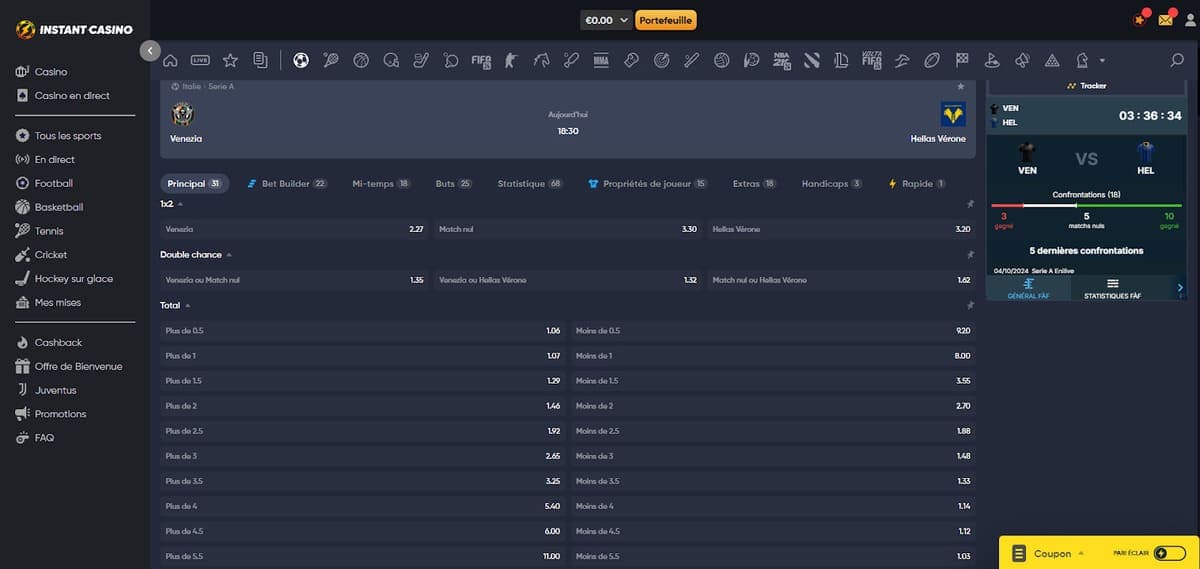Switch to the Principal tab
1200x569 pixels.
[194, 184]
